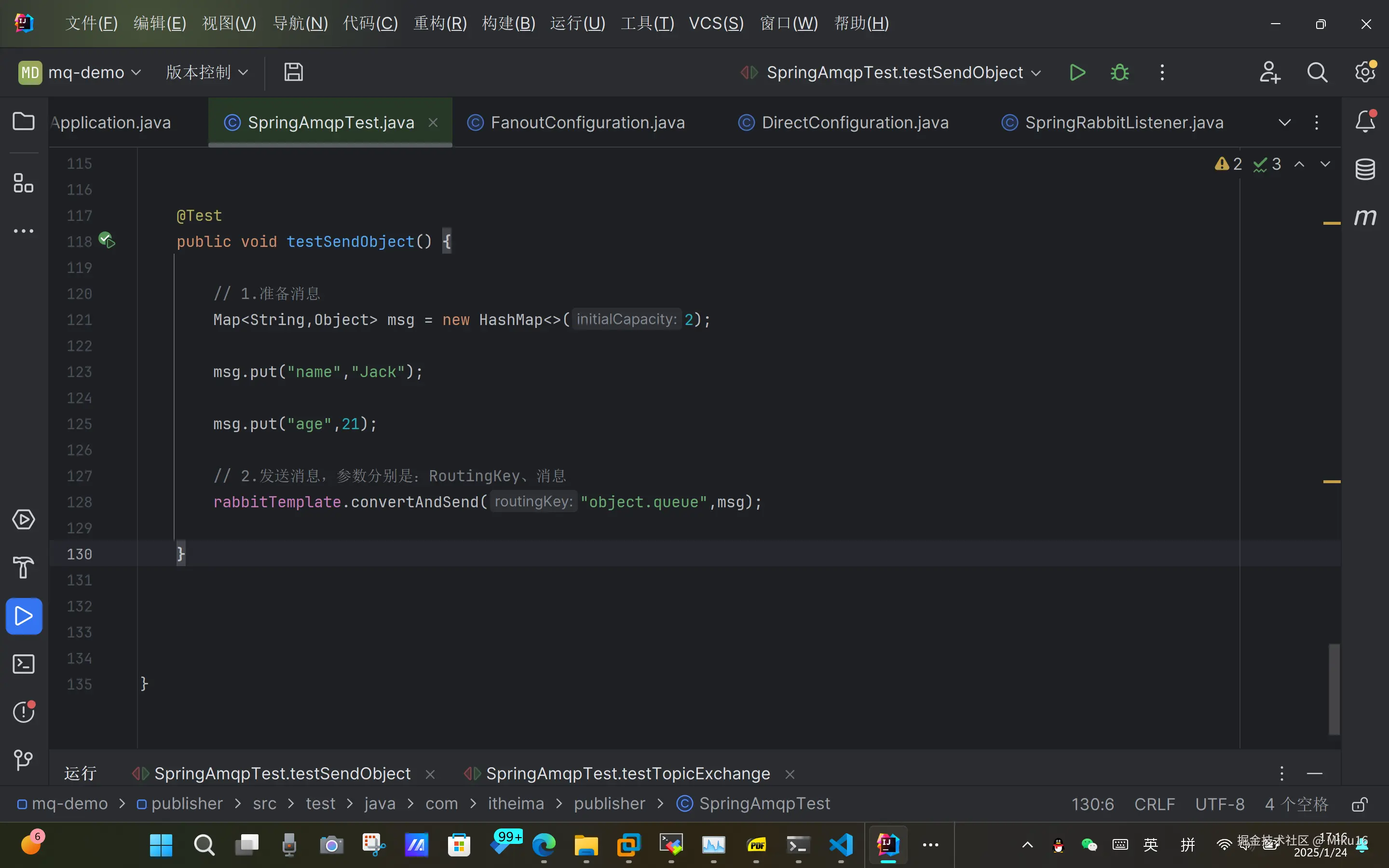Open the Project folder tool window
The width and height of the screenshot is (1389, 868).
pos(24,121)
